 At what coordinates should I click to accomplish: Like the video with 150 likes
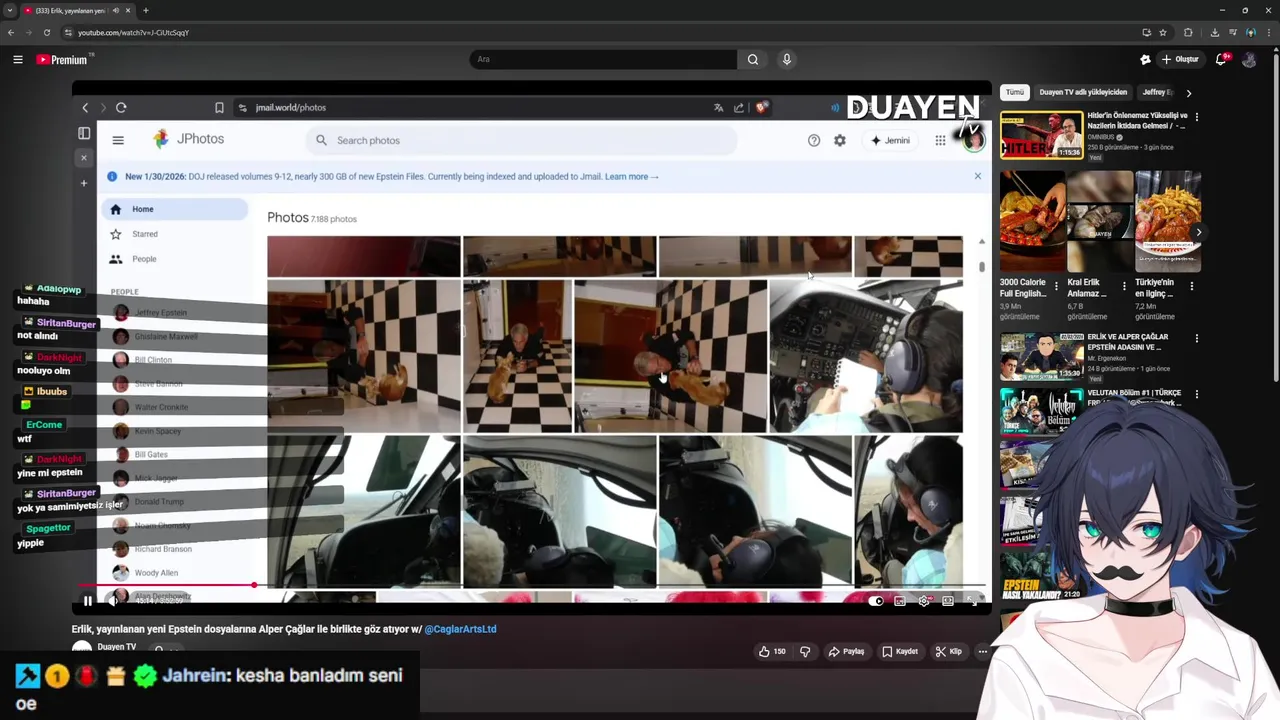(x=772, y=651)
